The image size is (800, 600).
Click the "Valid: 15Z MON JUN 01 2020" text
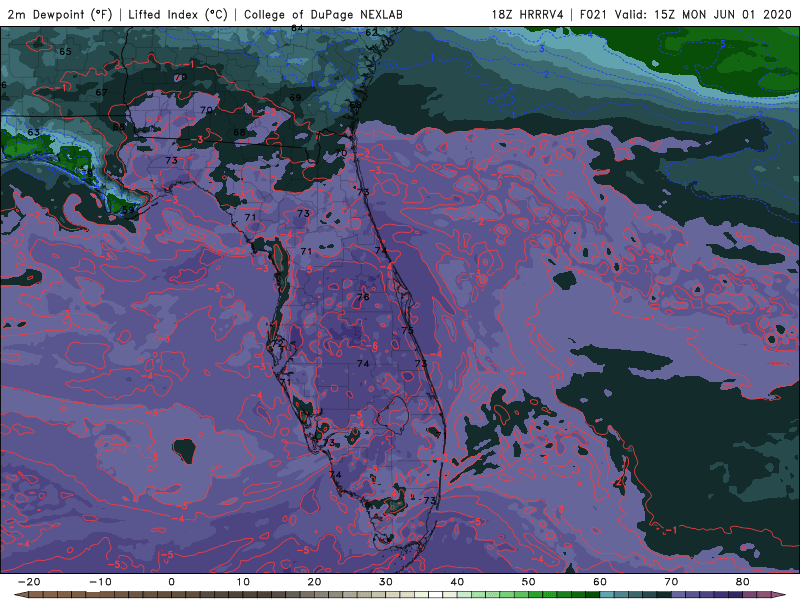pos(703,15)
